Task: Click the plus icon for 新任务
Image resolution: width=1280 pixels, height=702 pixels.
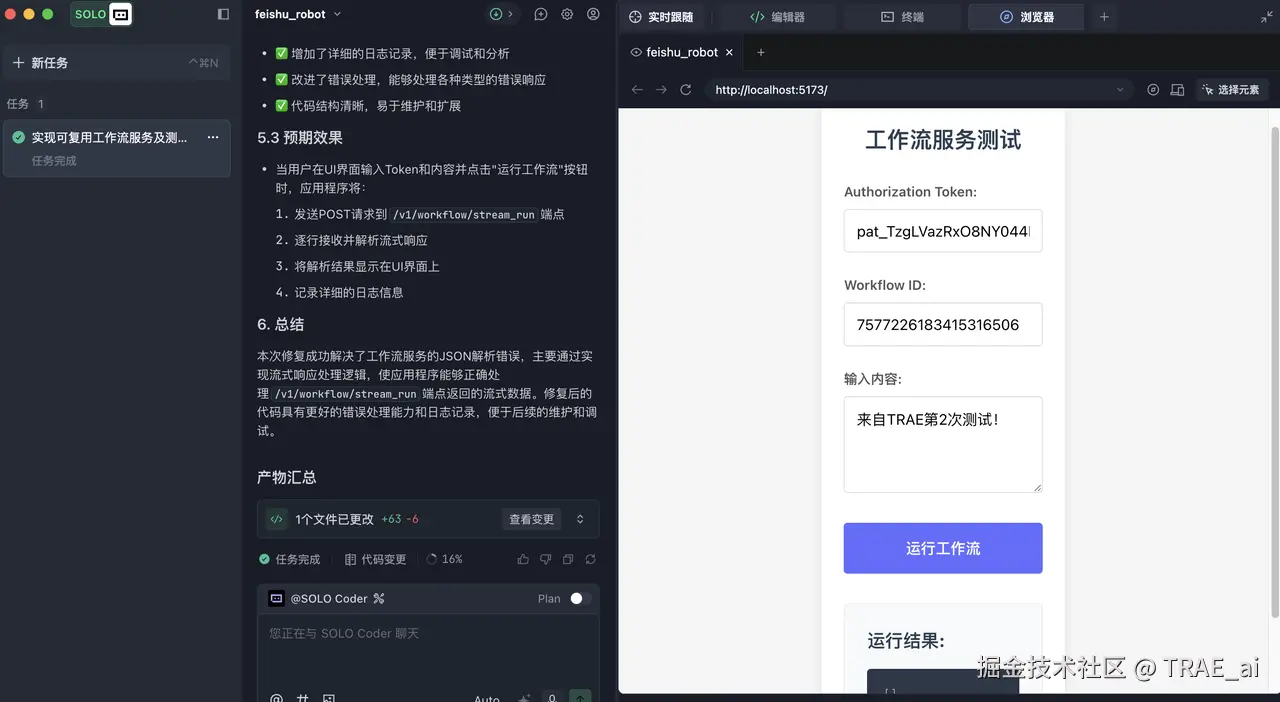Action: click(x=18, y=63)
